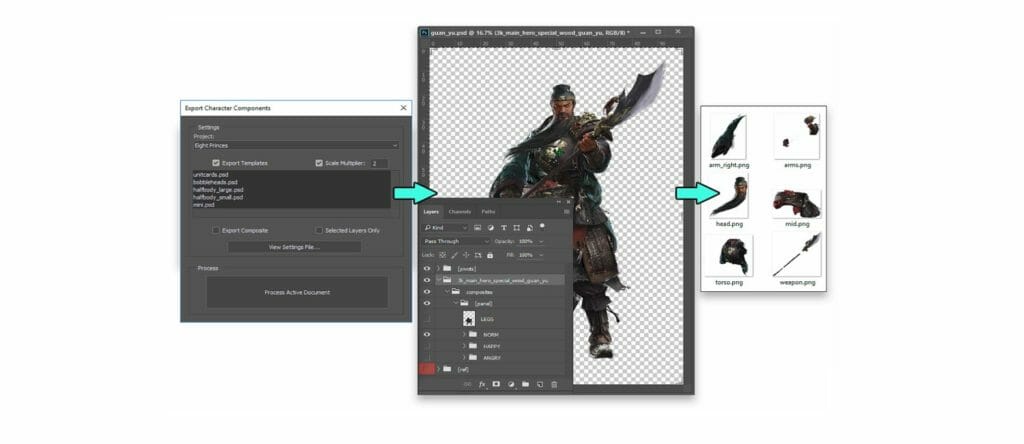The height and width of the screenshot is (444, 1024).
Task: Switch to the Channels tab
Action: click(460, 212)
